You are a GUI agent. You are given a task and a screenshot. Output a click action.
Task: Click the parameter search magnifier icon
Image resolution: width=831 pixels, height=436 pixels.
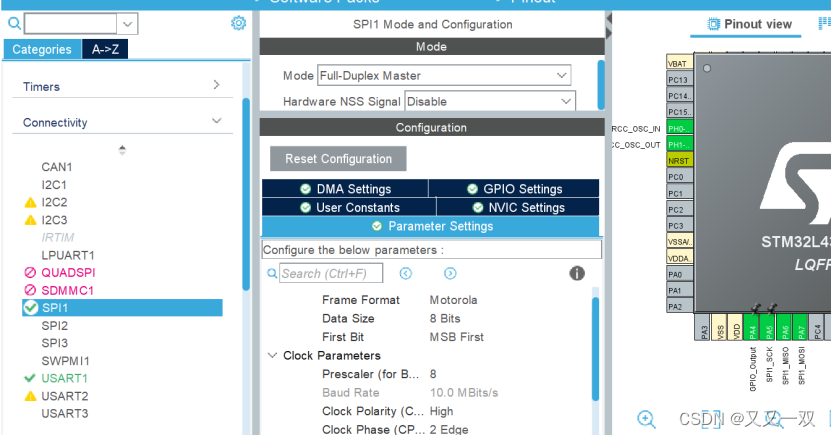tap(272, 273)
